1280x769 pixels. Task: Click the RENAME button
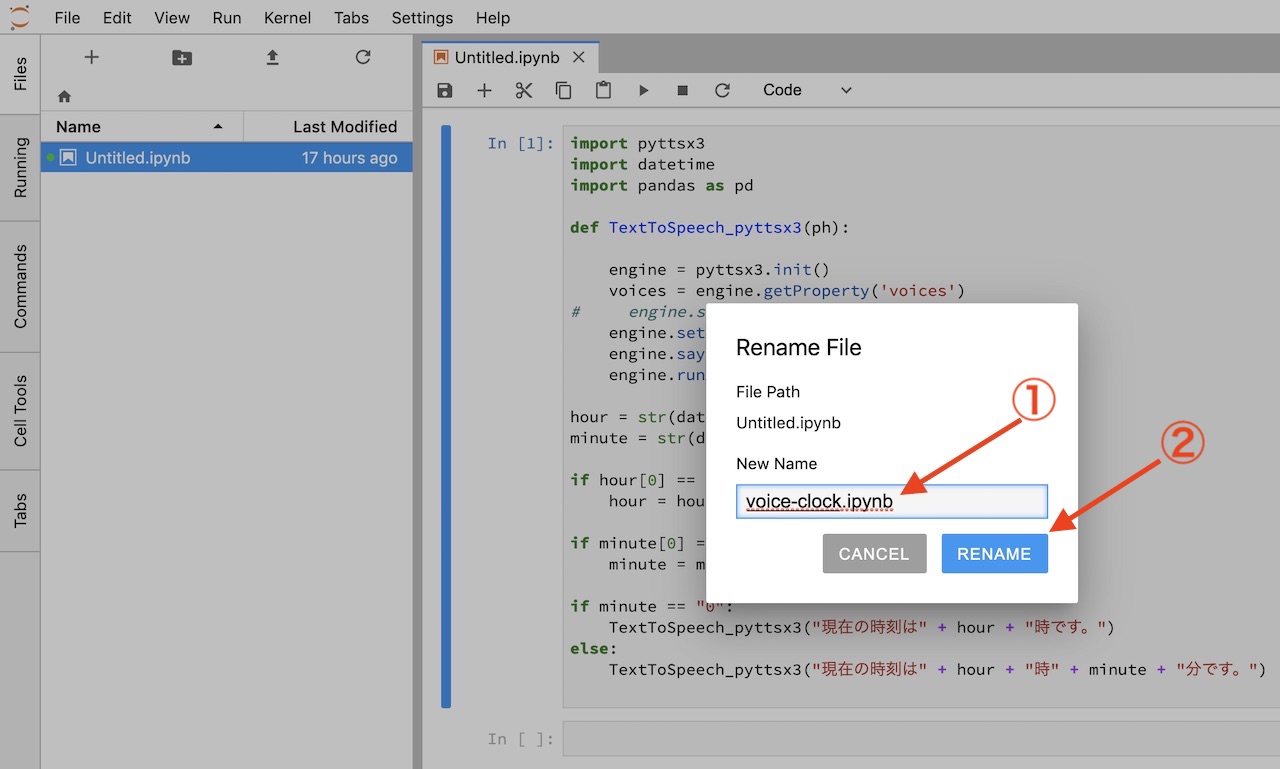click(x=994, y=554)
